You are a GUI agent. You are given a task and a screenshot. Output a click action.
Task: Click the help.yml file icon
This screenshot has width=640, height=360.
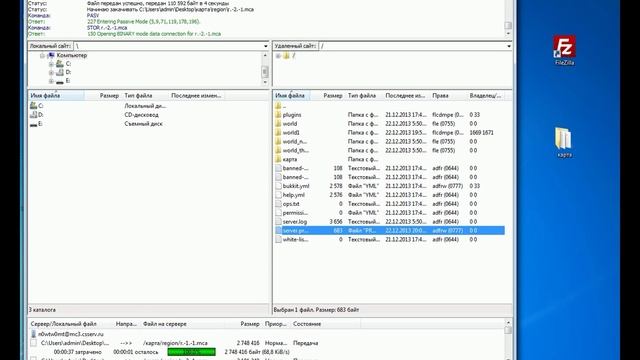(x=278, y=195)
